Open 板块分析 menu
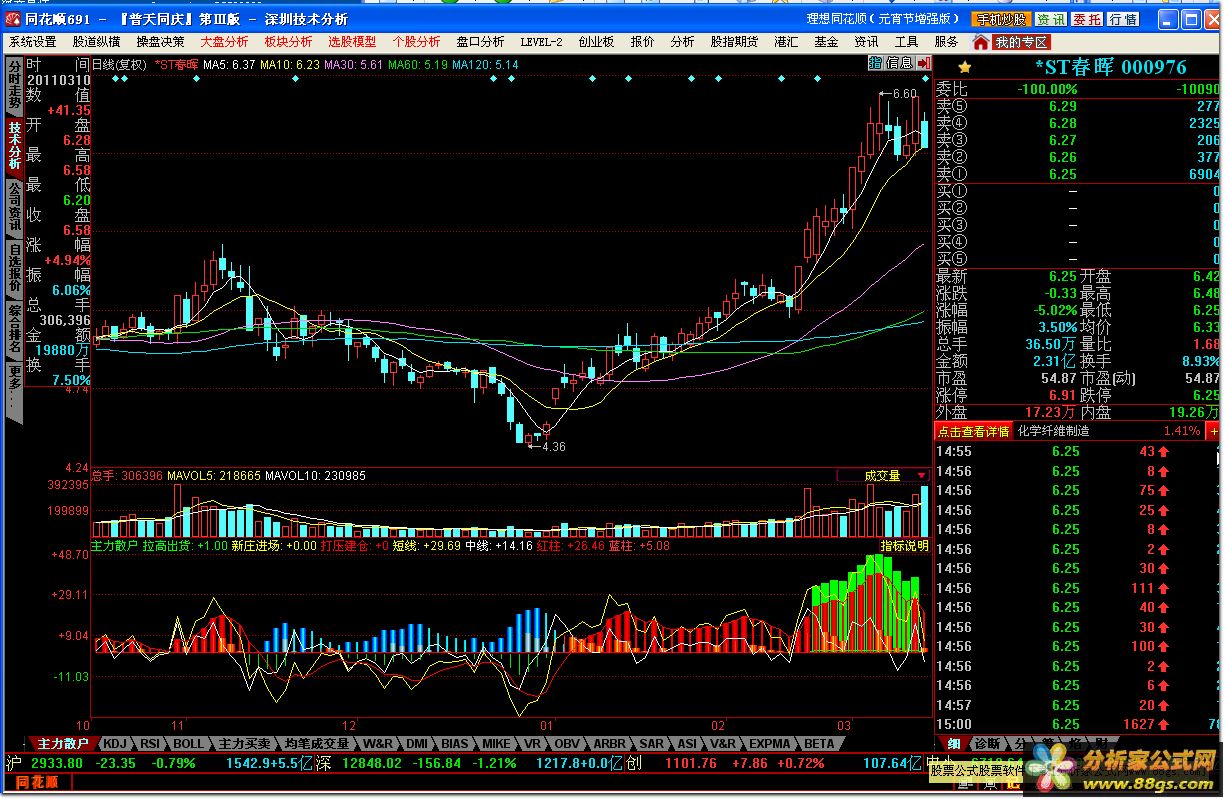The image size is (1225, 799). pos(288,42)
